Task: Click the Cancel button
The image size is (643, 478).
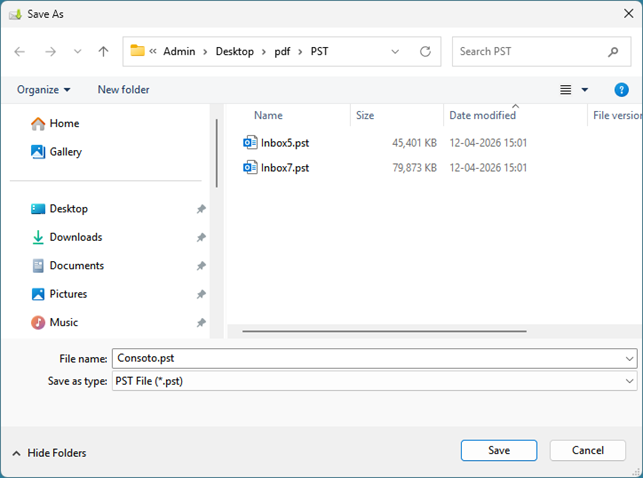Action: coord(587,451)
